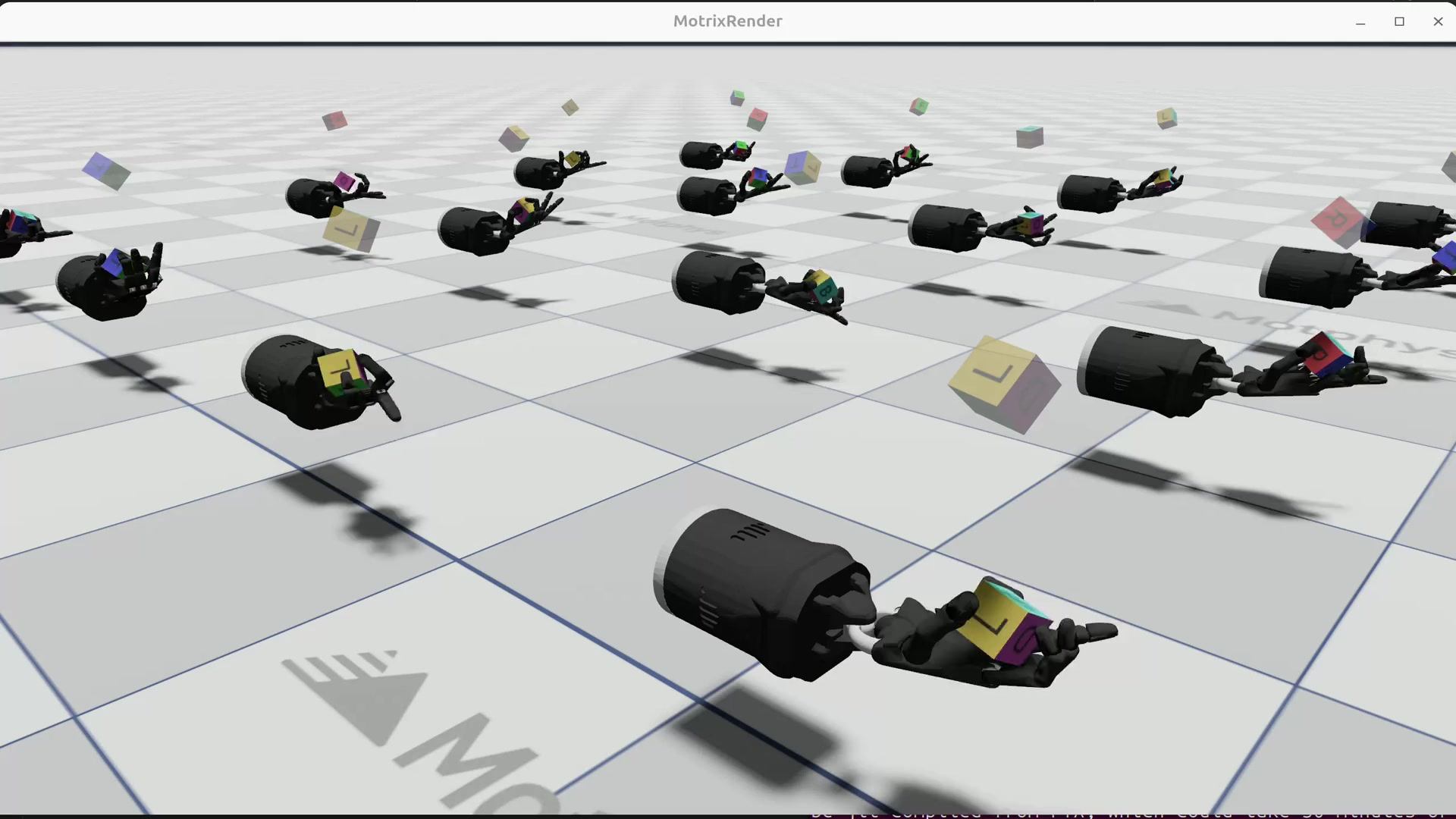Click the MotrixRender title text
Image resolution: width=1456 pixels, height=819 pixels.
coord(728,21)
